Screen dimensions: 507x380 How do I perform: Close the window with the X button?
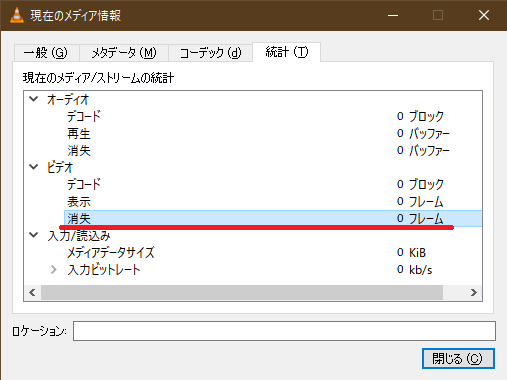coord(484,15)
